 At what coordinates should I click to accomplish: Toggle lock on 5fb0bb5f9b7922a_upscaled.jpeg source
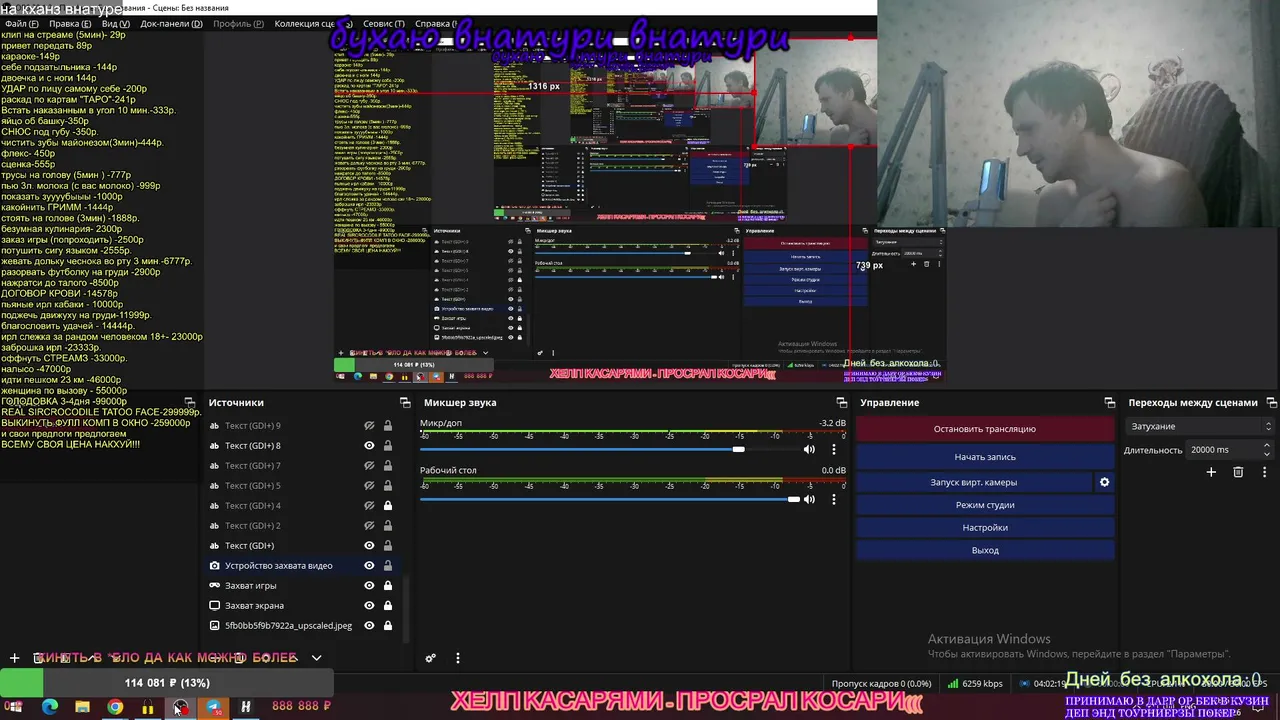point(388,625)
